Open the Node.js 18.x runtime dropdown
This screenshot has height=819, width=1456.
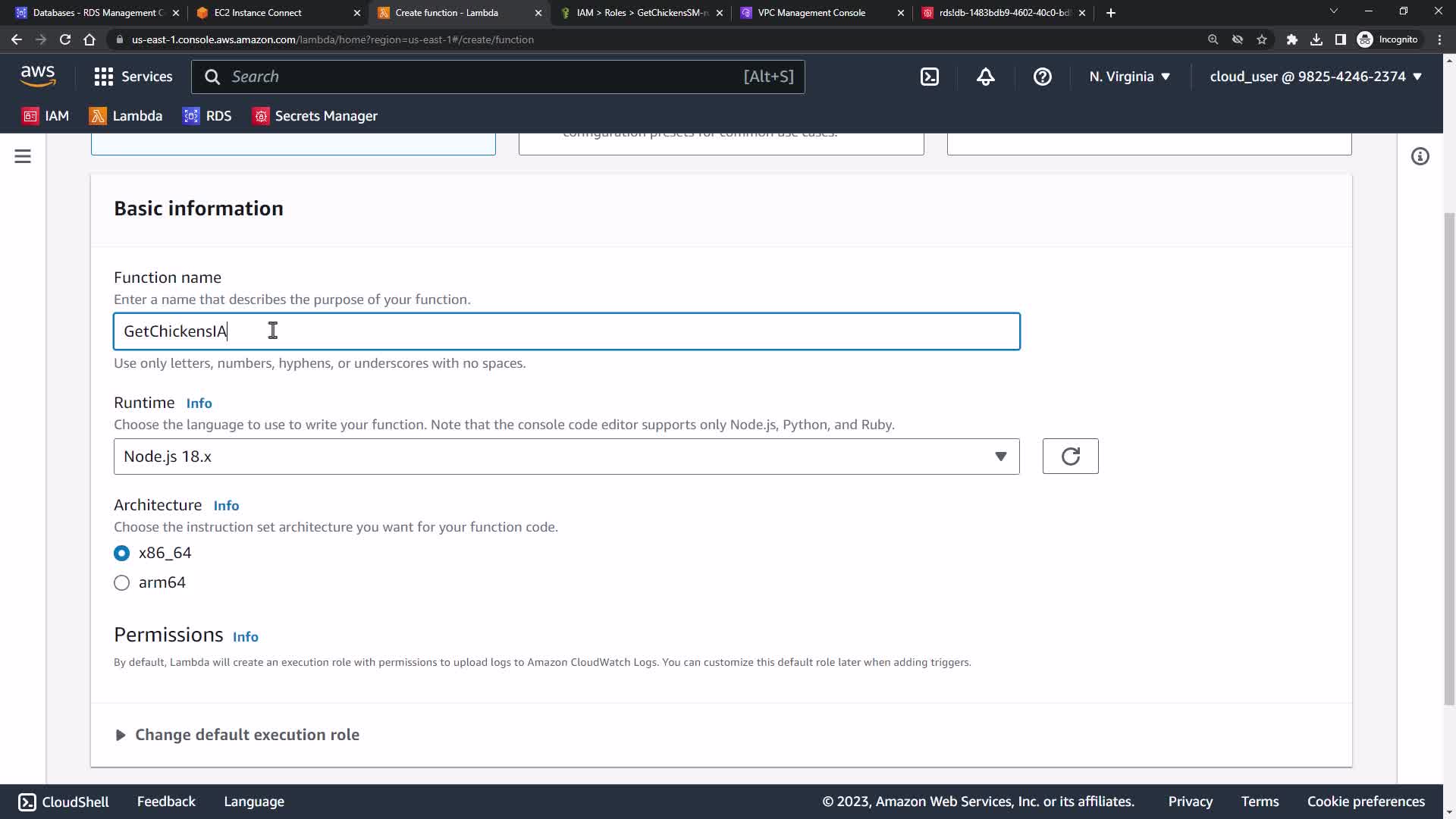pyautogui.click(x=566, y=457)
